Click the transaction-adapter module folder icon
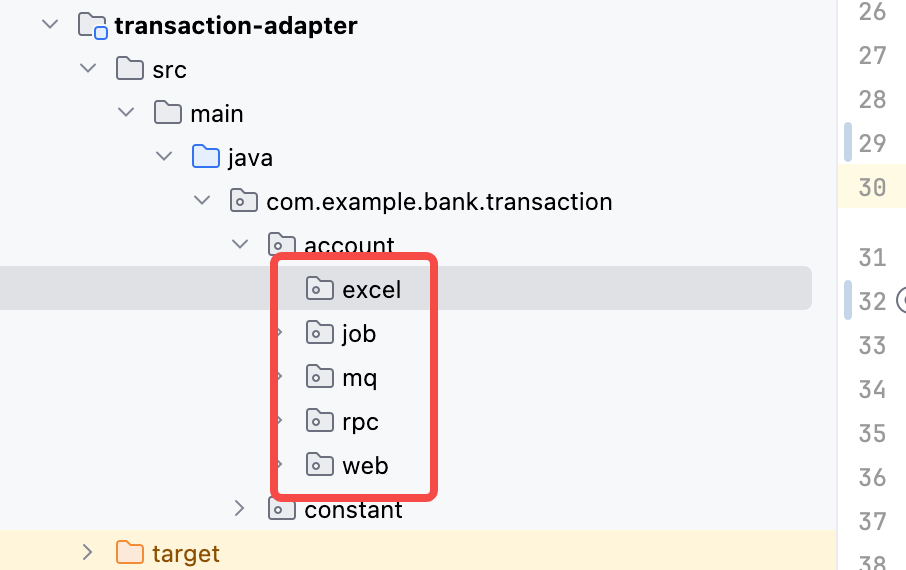 tap(92, 26)
